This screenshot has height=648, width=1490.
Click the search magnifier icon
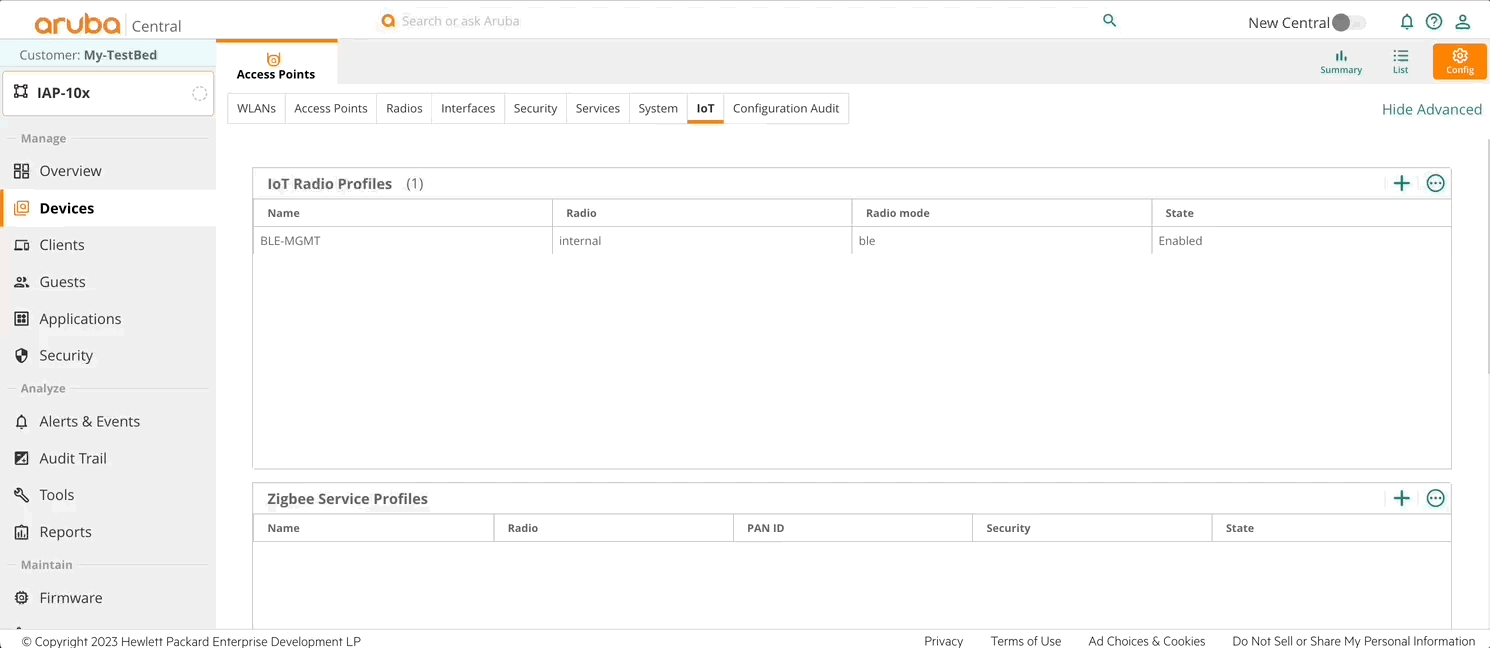1109,20
